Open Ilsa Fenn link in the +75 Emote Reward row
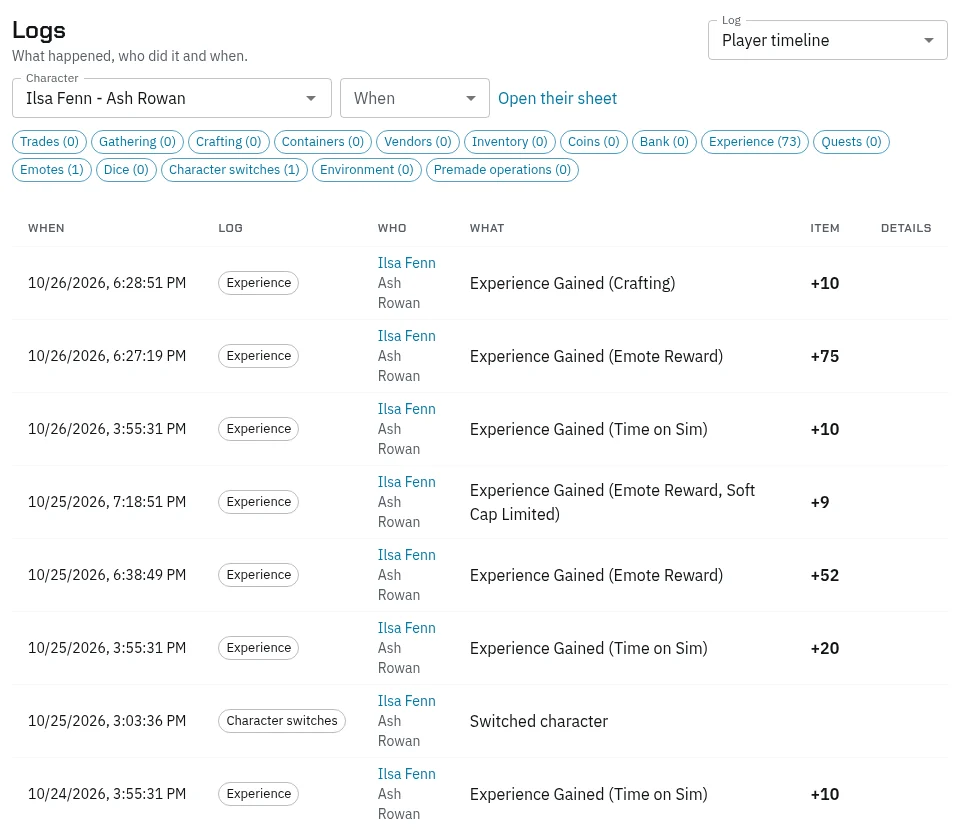Screen dimensions: 960x830 point(407,336)
